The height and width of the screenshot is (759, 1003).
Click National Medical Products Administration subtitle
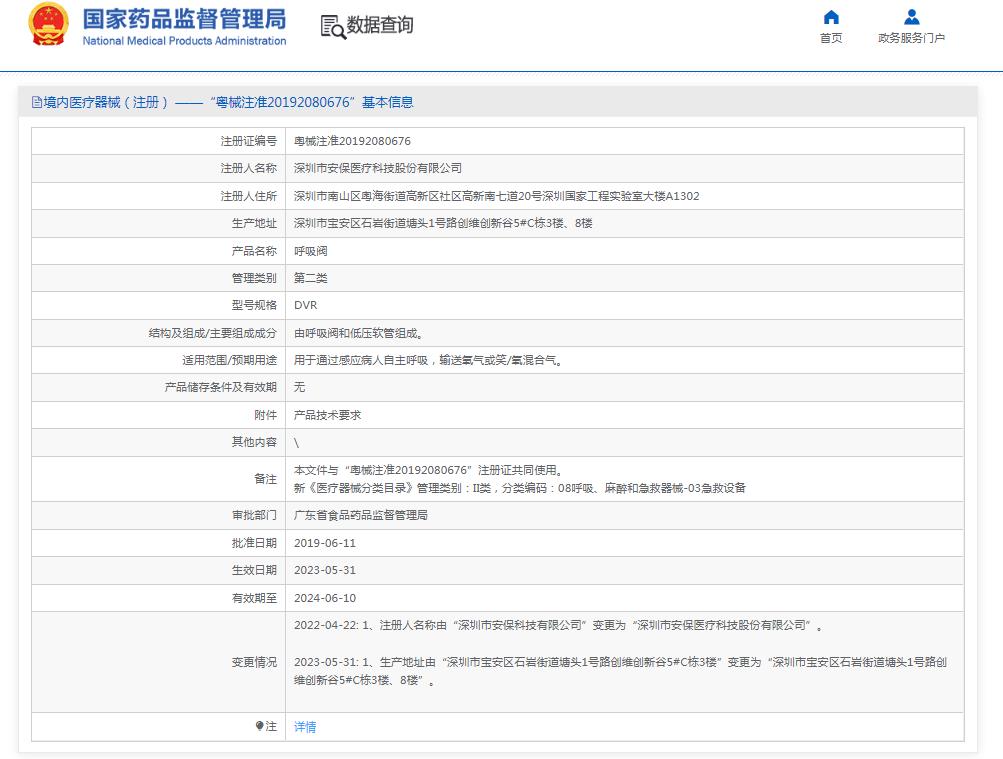coord(184,41)
